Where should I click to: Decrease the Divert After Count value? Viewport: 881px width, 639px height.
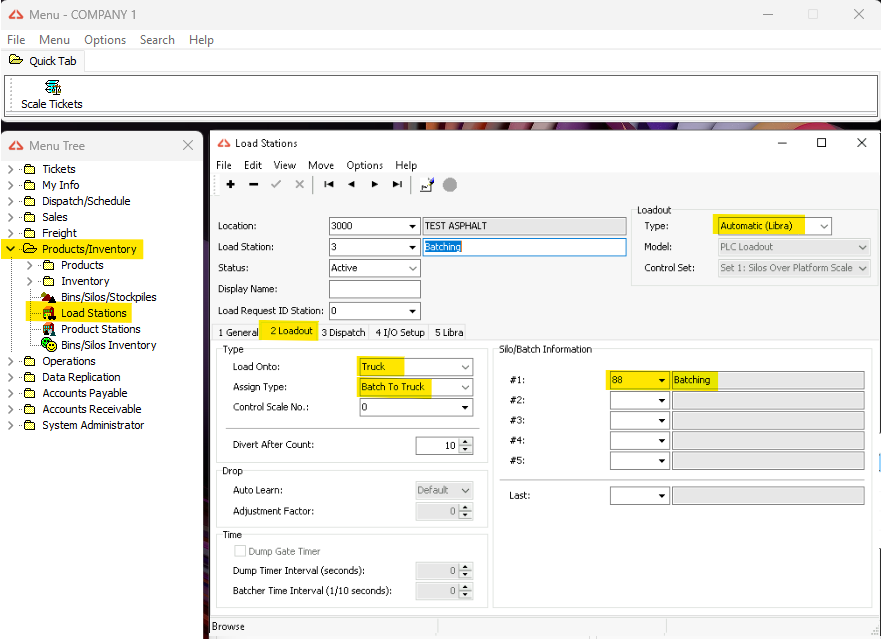(x=466, y=449)
